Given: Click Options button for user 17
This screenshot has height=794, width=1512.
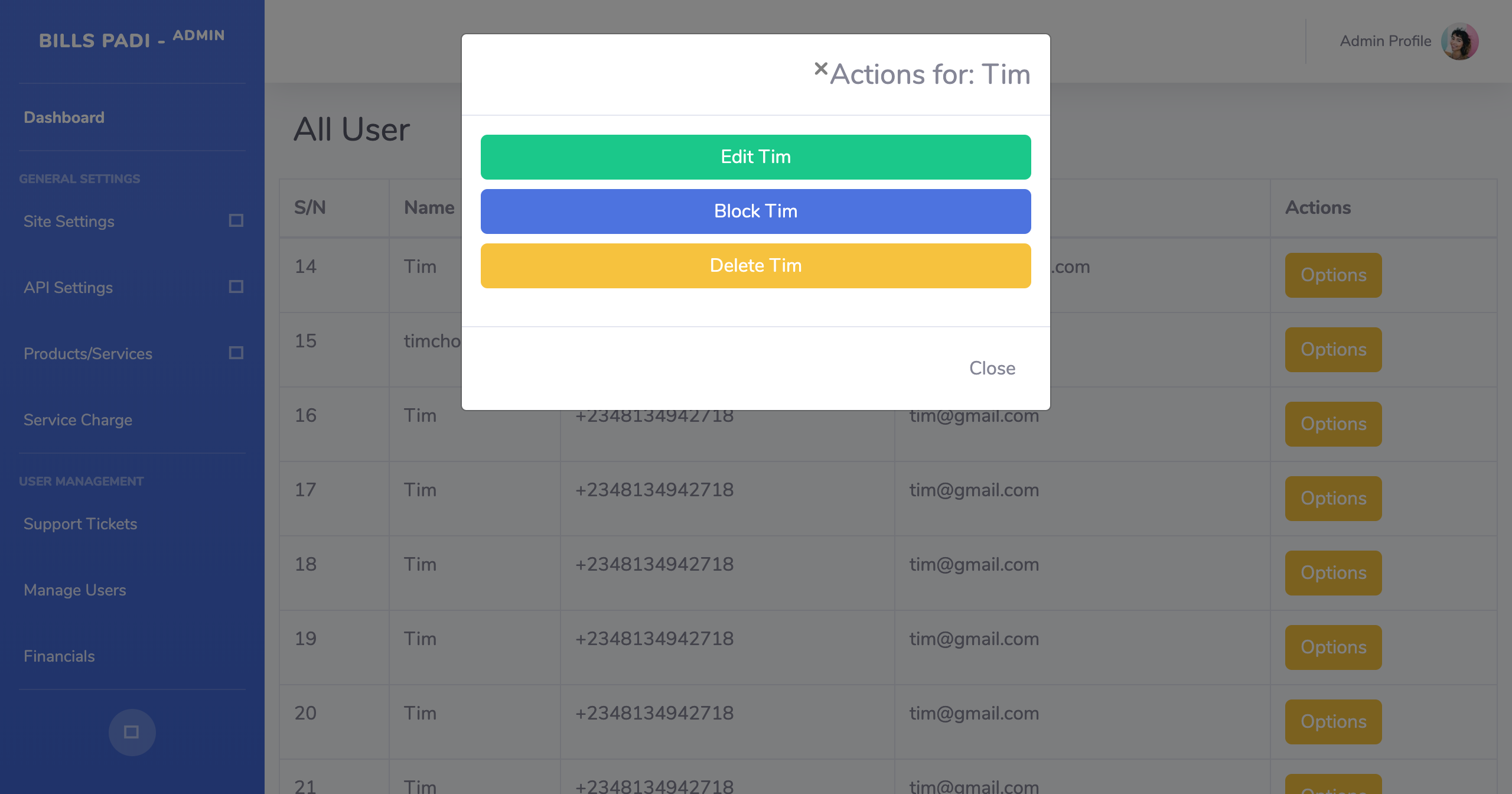Looking at the screenshot, I should tap(1333, 499).
